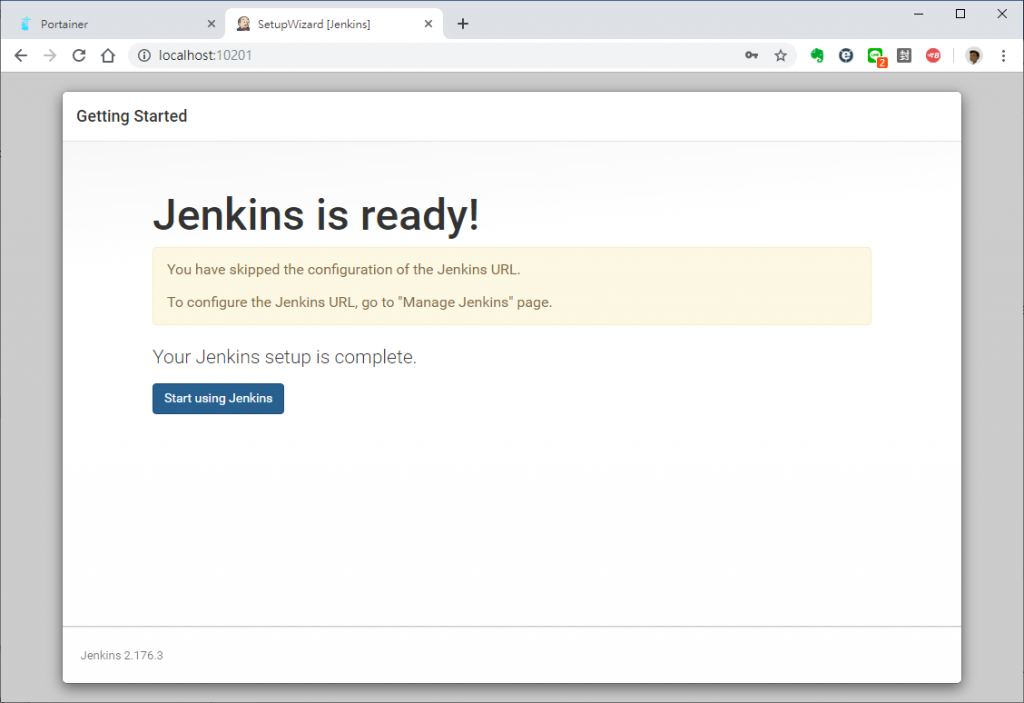Open a new browser tab

(463, 24)
